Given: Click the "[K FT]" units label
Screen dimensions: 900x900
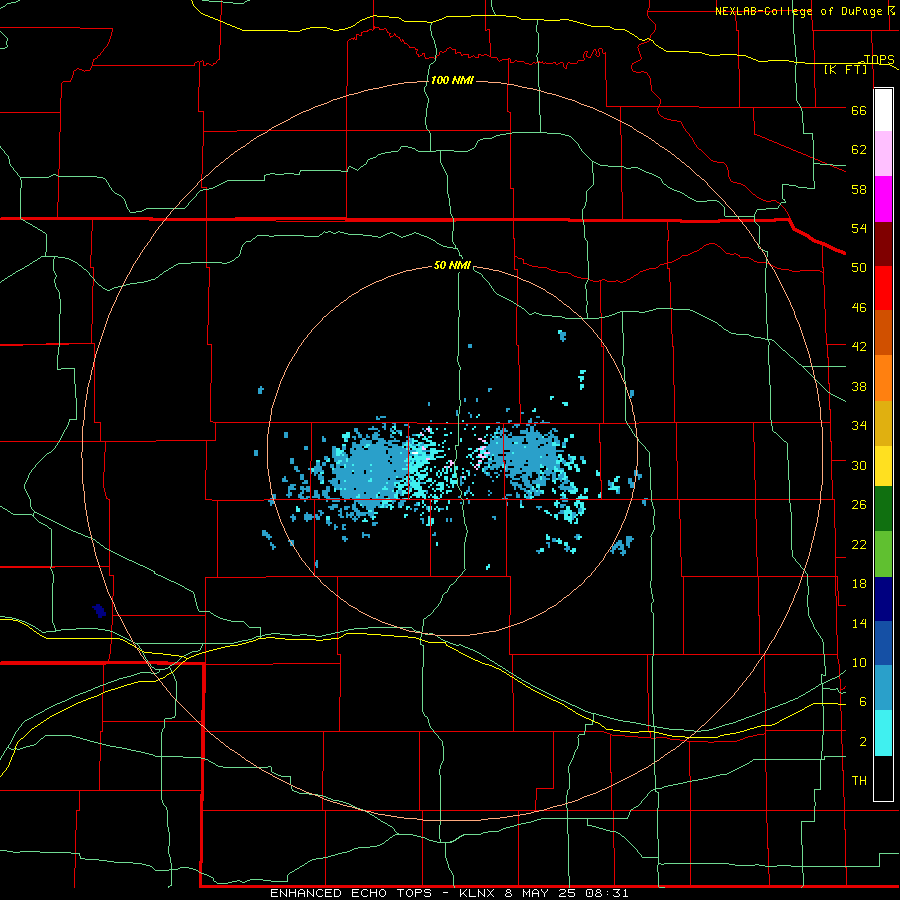Looking at the screenshot, I should tap(845, 69).
